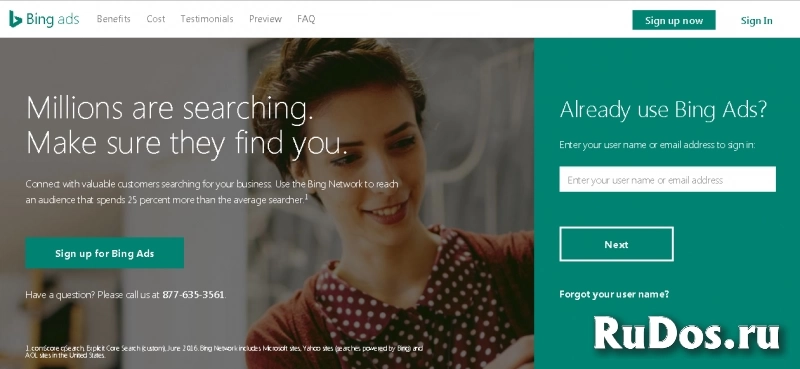Open the Benefits nav link
Screen dimensions: 800x369
pos(113,19)
